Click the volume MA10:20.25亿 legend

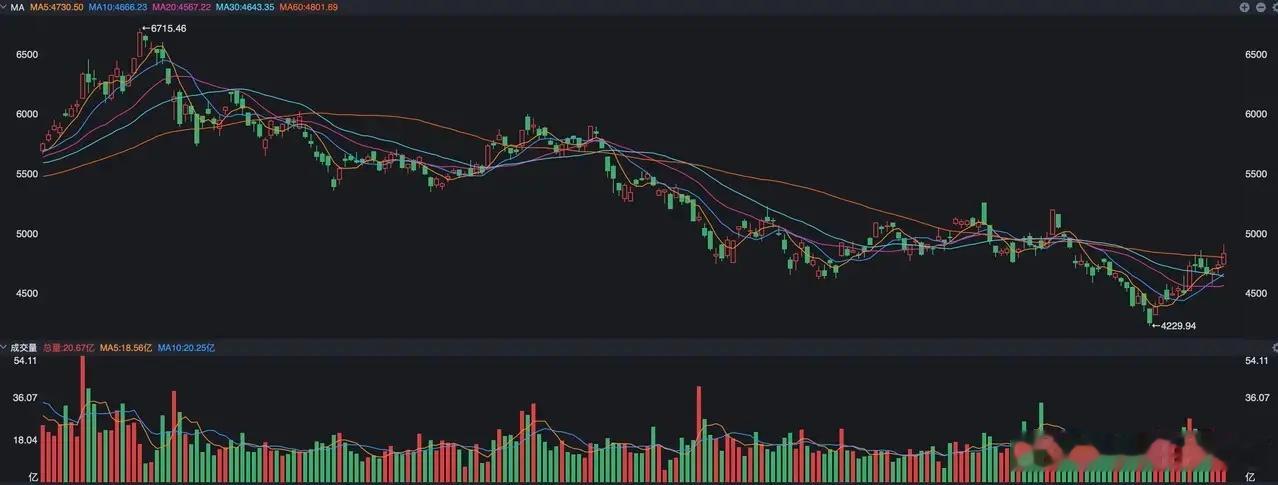point(185,348)
